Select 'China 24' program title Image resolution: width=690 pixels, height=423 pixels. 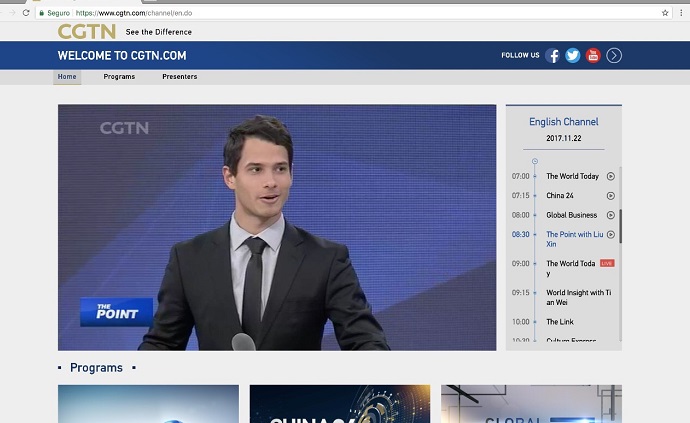click(x=560, y=195)
